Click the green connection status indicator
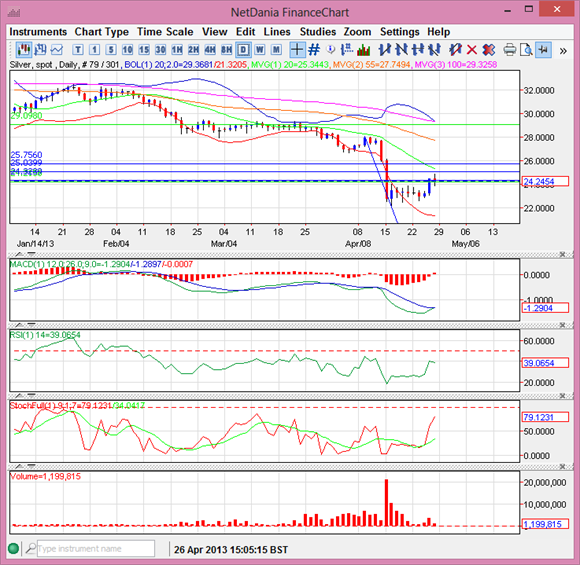 14,549
